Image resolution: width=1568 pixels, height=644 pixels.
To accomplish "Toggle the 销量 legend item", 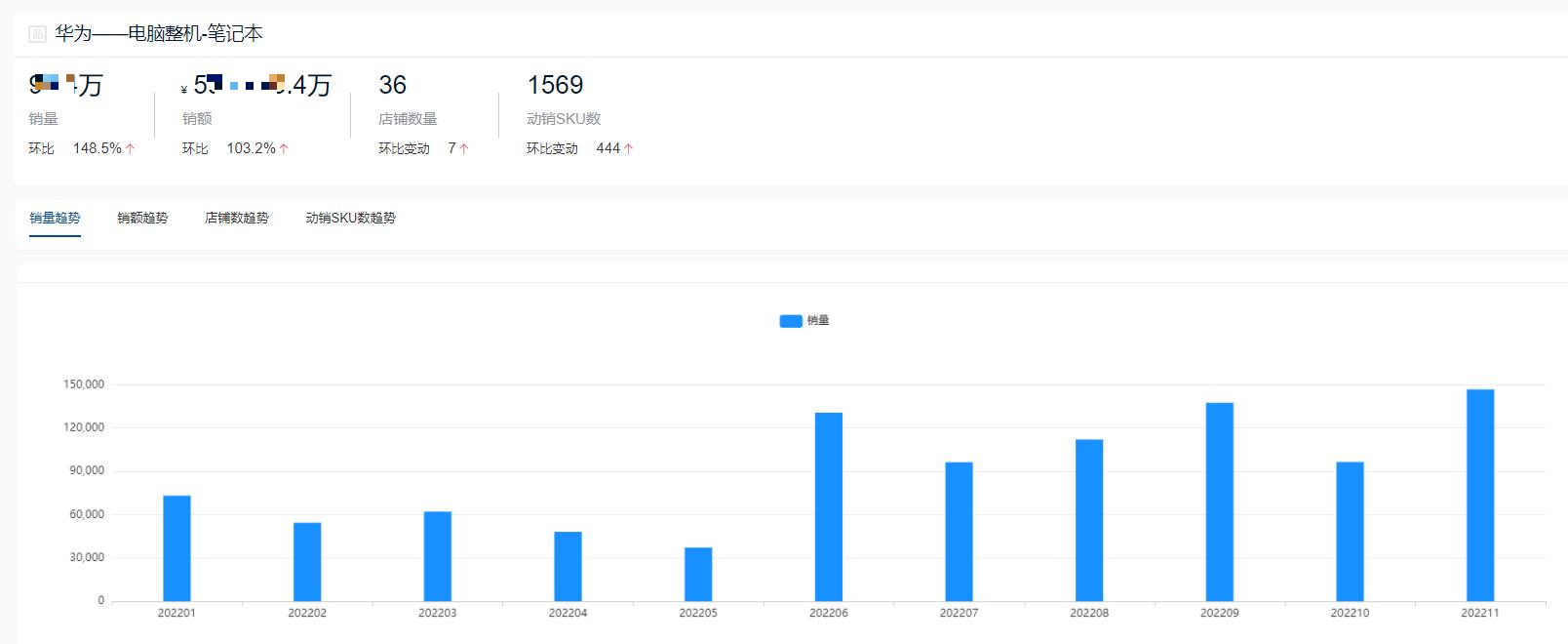I will point(804,320).
